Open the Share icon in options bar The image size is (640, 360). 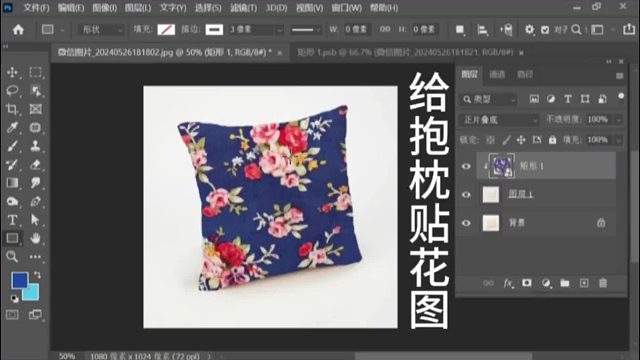629,29
